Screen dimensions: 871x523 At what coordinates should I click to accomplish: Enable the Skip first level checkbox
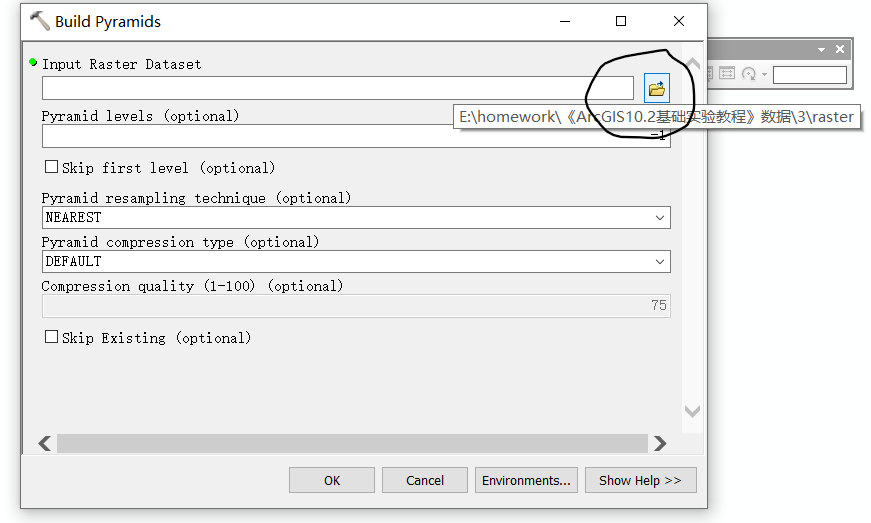coord(51,167)
